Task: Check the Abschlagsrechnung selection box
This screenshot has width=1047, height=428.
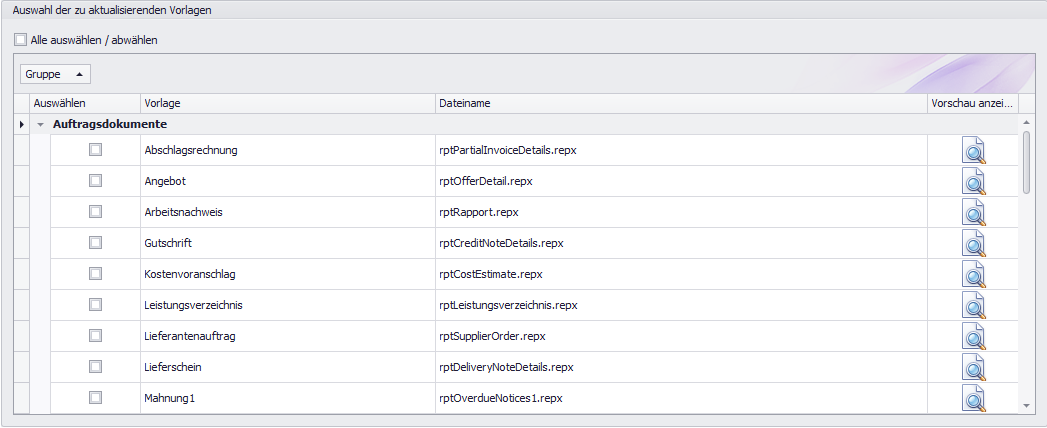Action: pos(96,150)
